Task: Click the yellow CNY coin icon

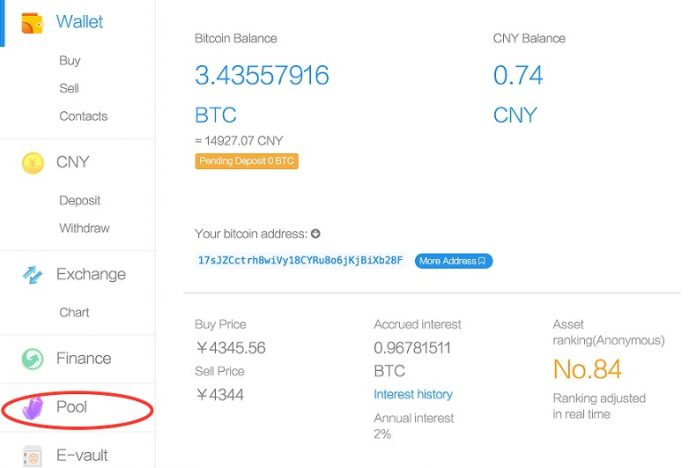Action: pos(32,162)
